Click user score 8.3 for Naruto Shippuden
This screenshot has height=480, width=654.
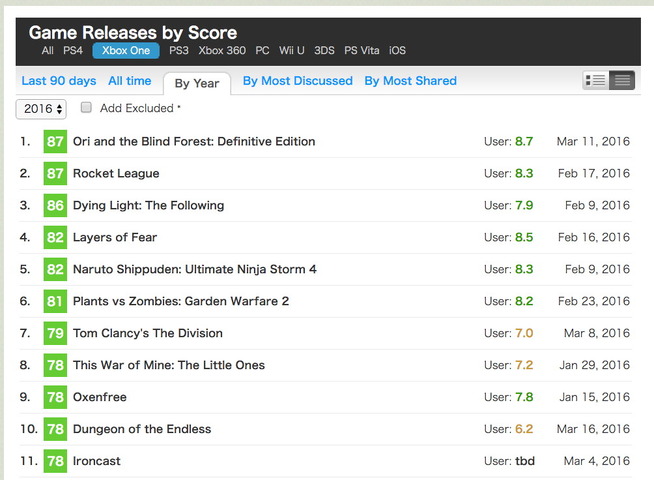tap(524, 269)
